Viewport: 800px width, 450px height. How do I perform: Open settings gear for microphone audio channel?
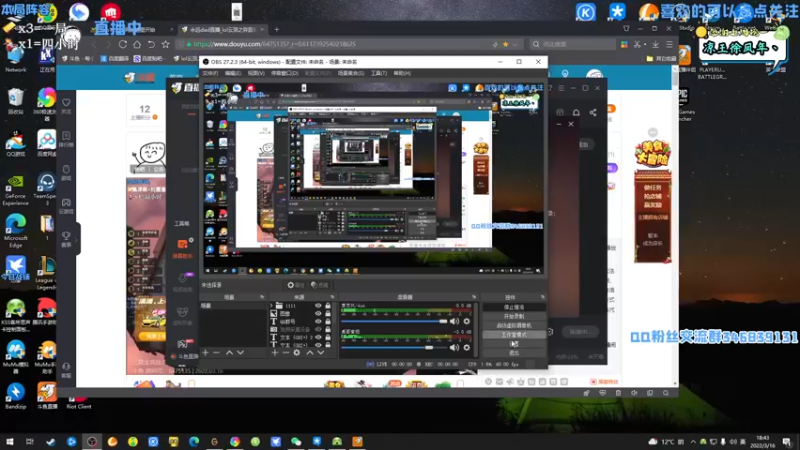[x=466, y=321]
